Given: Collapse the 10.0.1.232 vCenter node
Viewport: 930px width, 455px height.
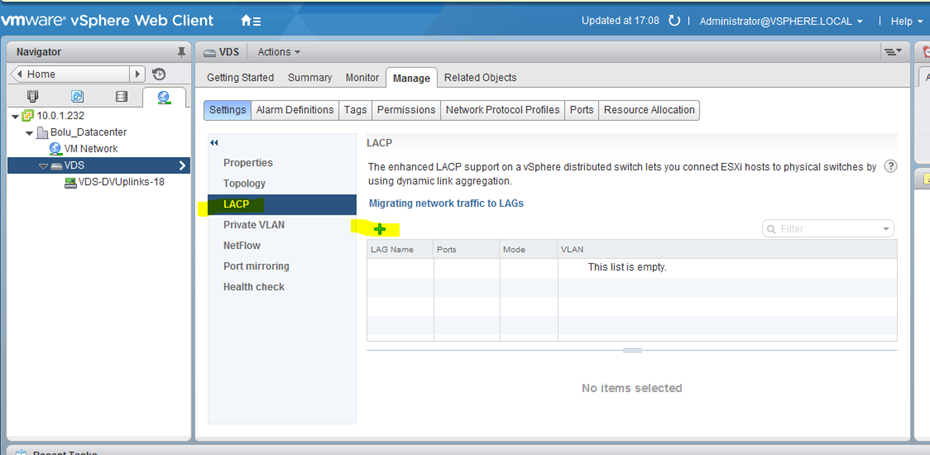Looking at the screenshot, I should tap(15, 116).
